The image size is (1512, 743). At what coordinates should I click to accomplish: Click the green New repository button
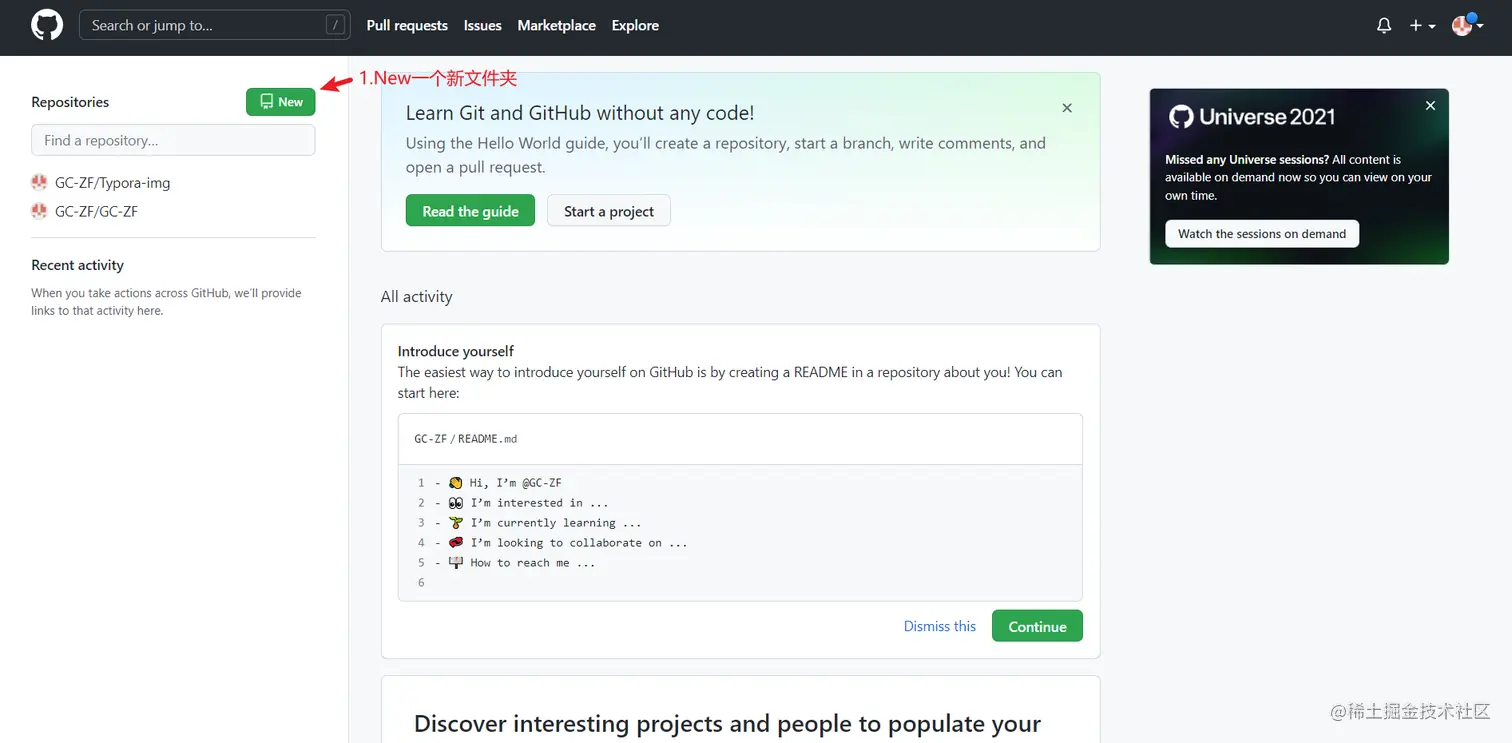pyautogui.click(x=281, y=101)
